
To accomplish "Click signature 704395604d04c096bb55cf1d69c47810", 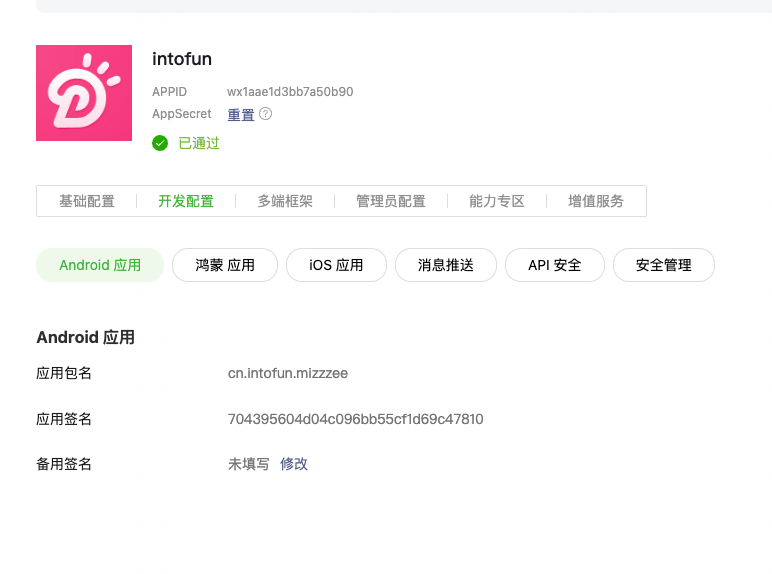I will tap(355, 419).
